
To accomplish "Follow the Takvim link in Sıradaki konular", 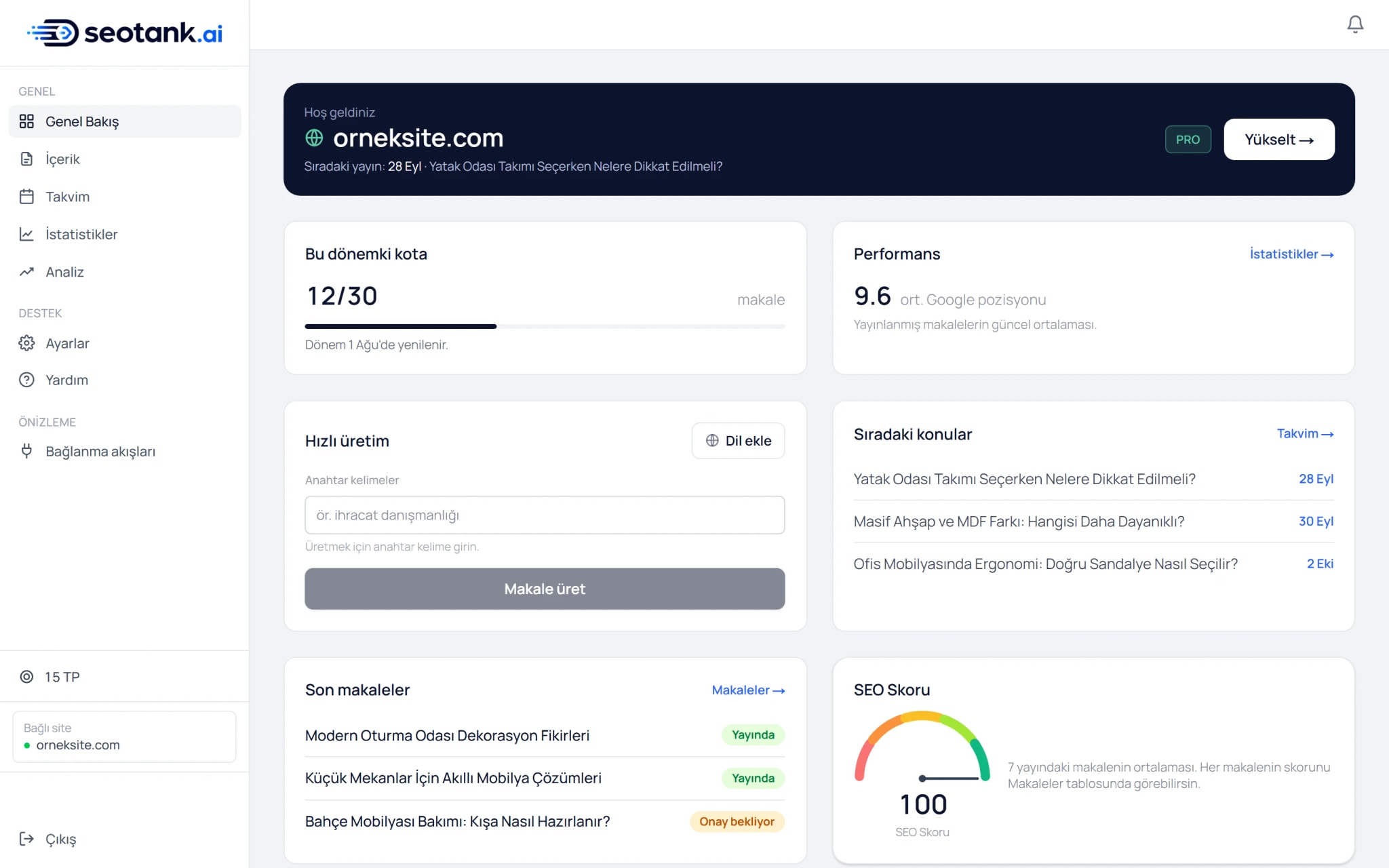I will click(x=1305, y=433).
